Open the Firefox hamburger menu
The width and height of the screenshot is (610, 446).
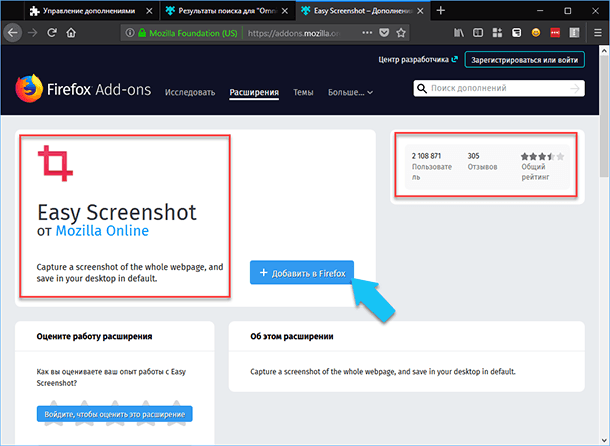[598, 33]
